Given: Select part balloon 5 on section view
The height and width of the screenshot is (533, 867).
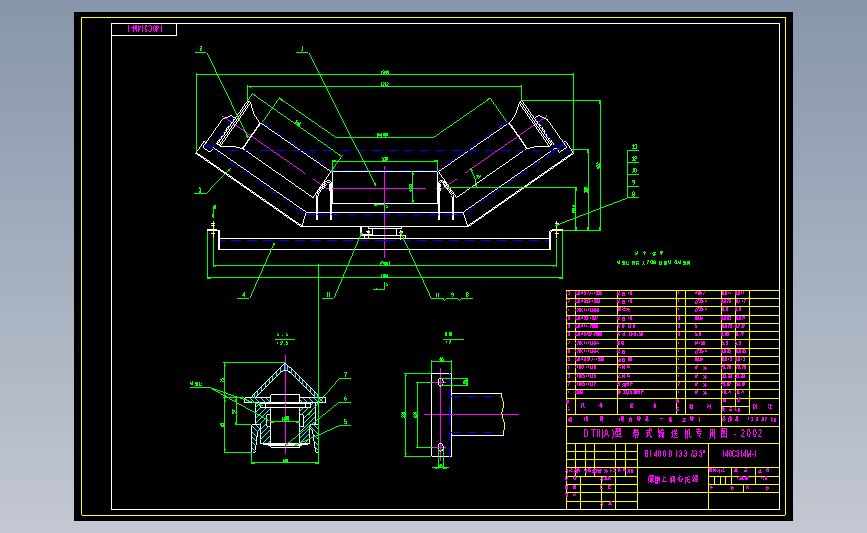Looking at the screenshot, I should click(346, 422).
